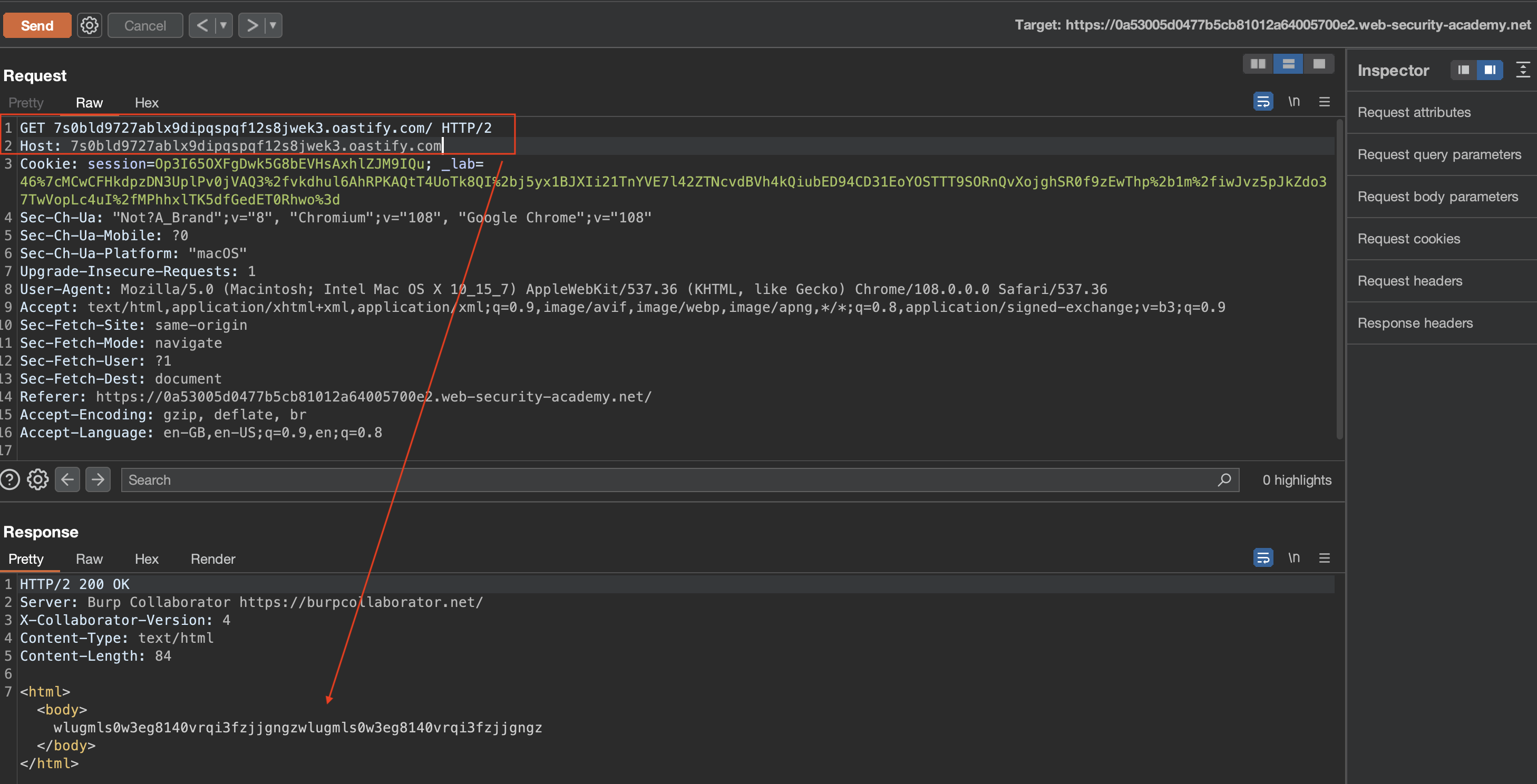Click the Inspector expand/collapse sections icon
This screenshot has width=1537, height=784.
click(1522, 71)
